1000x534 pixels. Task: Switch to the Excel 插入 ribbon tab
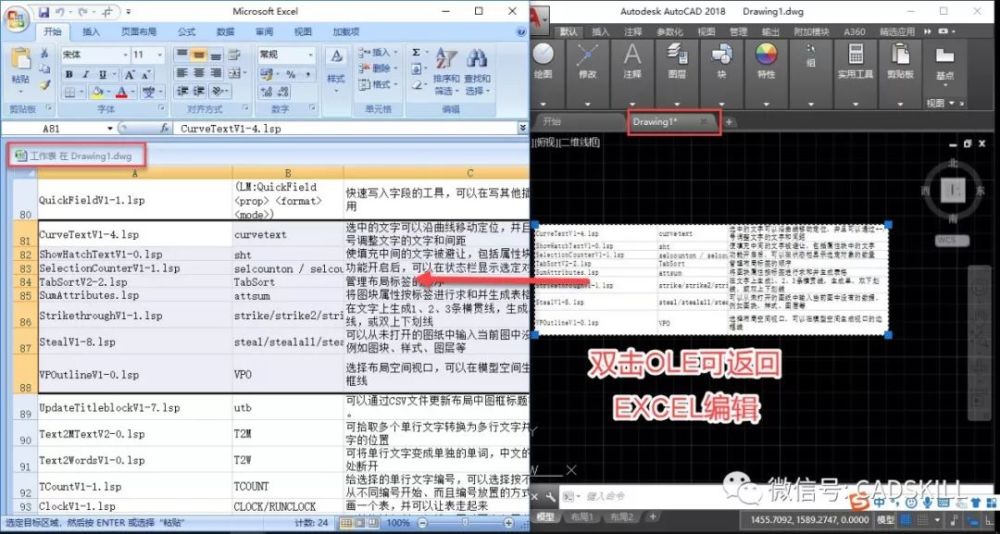click(x=91, y=32)
